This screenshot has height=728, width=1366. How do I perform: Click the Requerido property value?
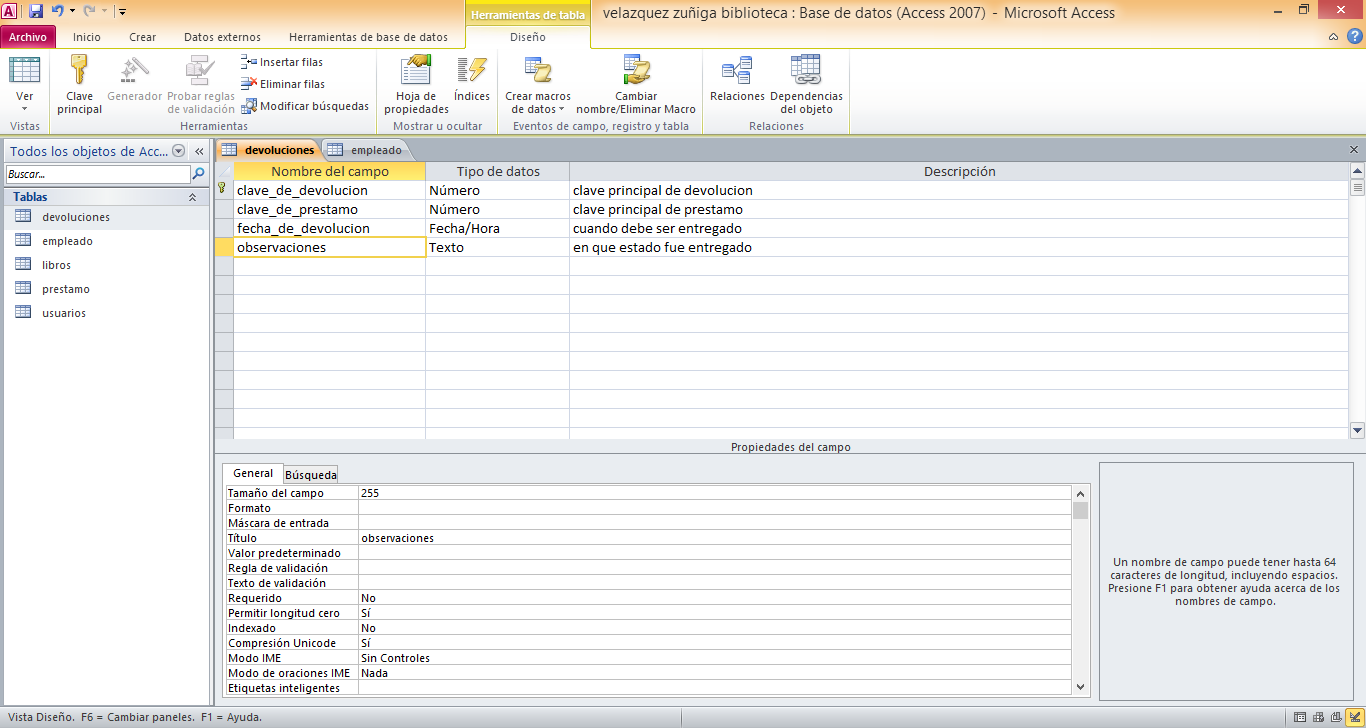(715, 598)
